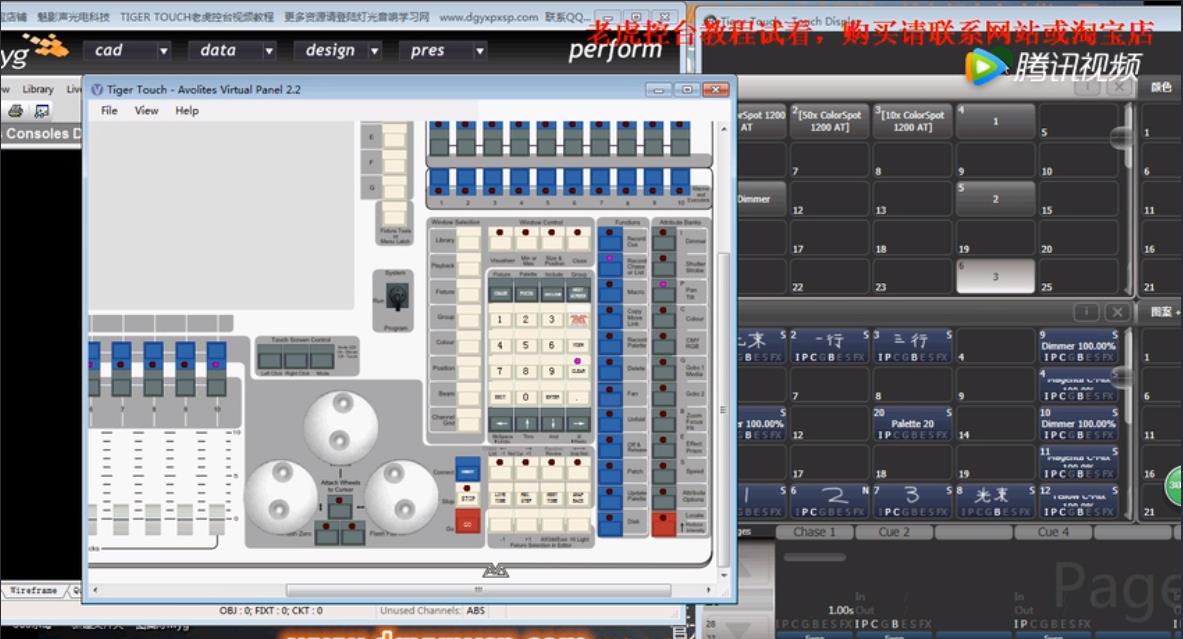Click the Library window selection button
The image size is (1183, 639).
(x=469, y=241)
